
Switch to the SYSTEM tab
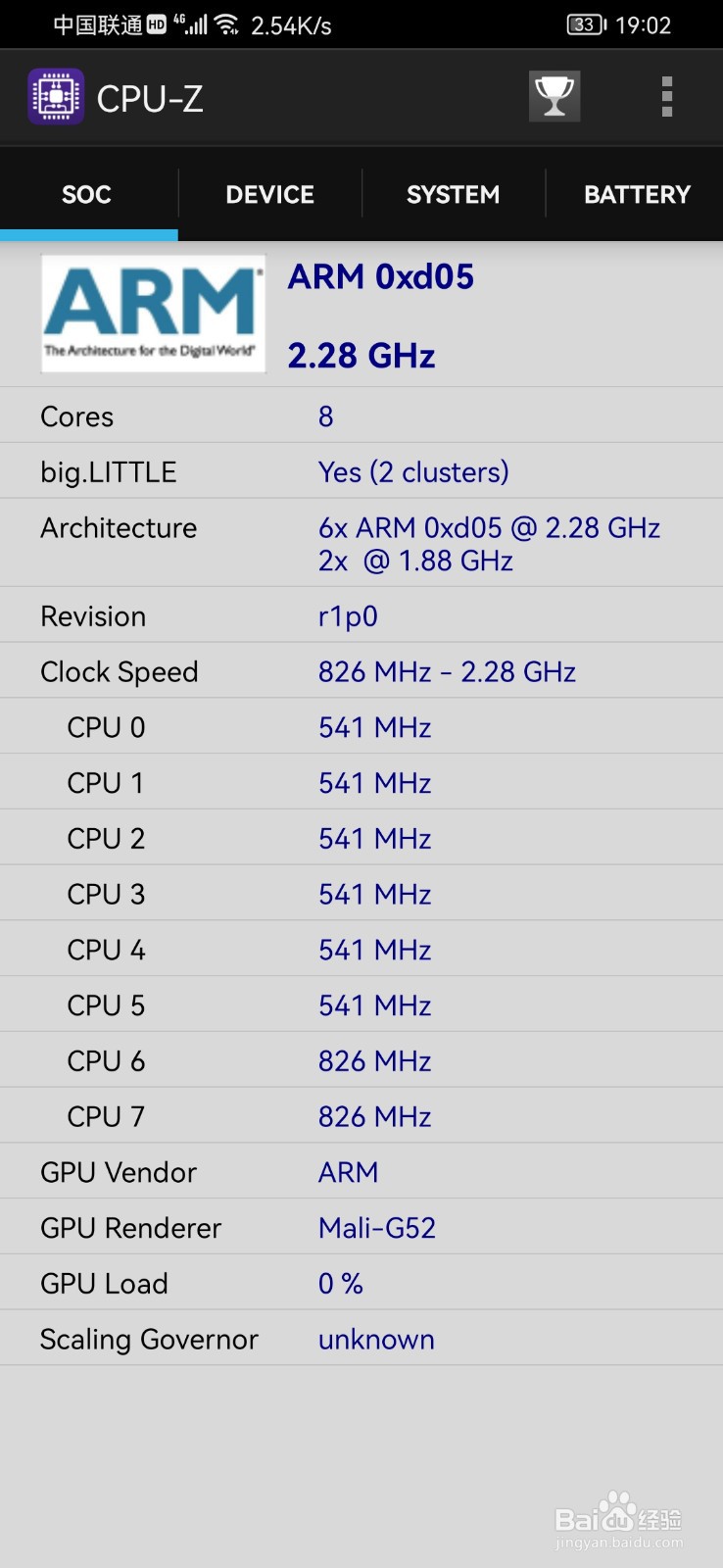point(453,195)
